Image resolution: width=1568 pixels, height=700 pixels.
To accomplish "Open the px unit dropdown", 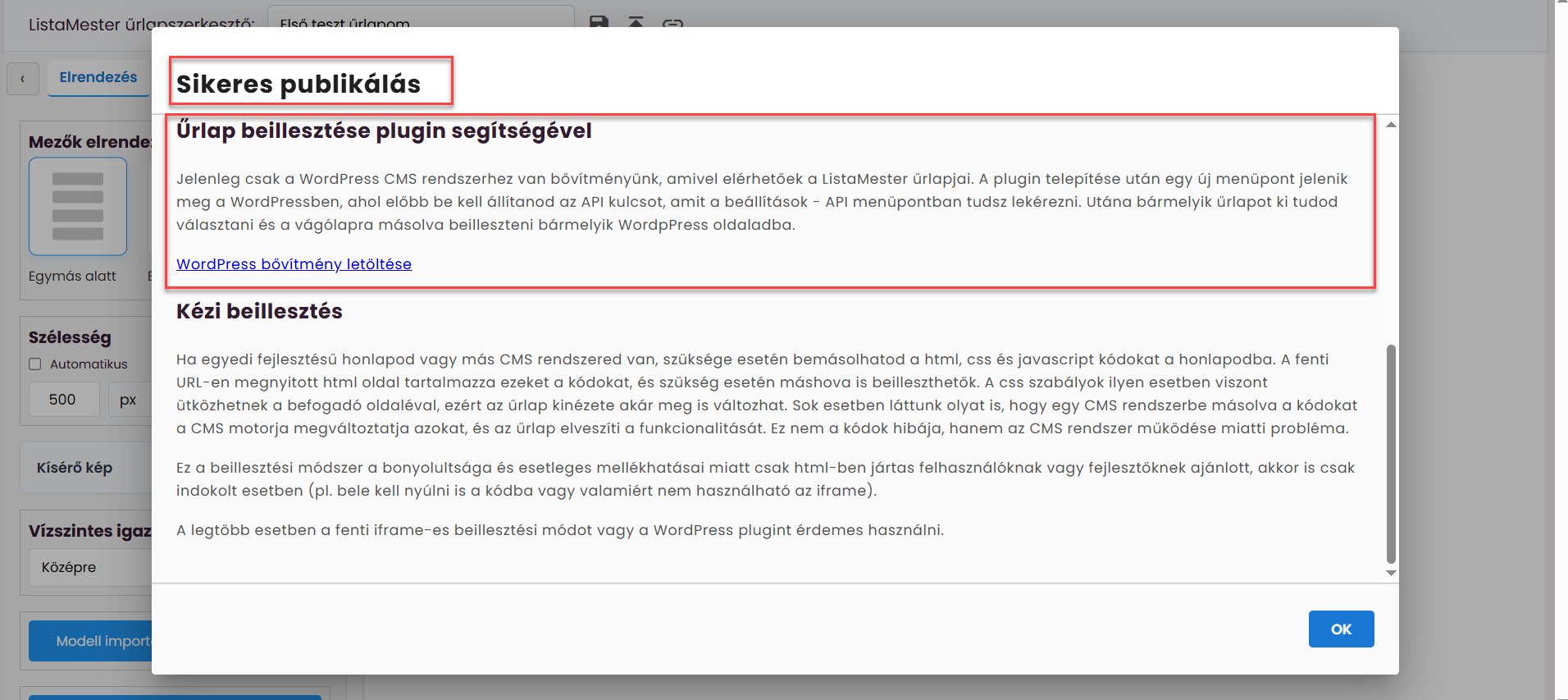I will [130, 400].
